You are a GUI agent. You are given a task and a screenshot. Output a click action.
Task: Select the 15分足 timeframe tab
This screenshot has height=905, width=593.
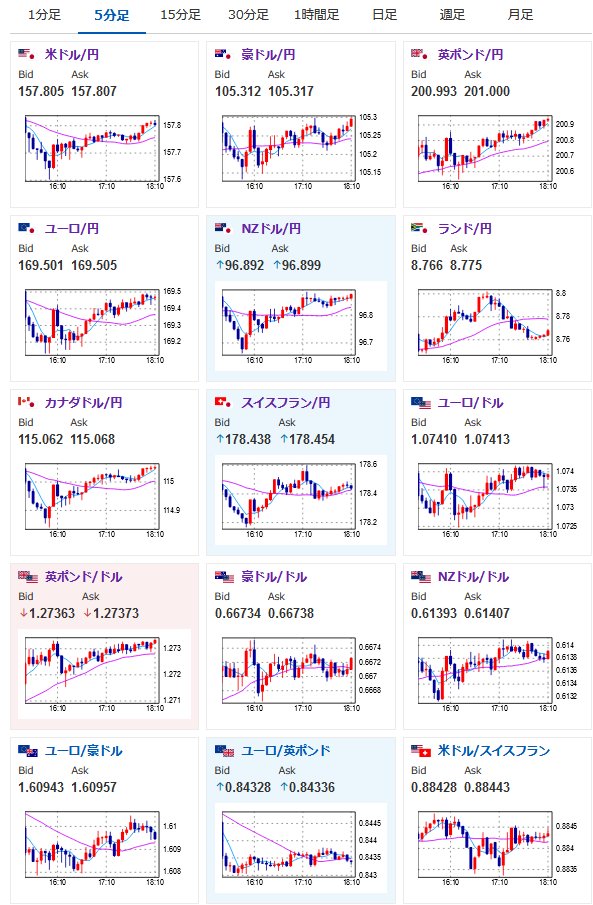coord(180,14)
